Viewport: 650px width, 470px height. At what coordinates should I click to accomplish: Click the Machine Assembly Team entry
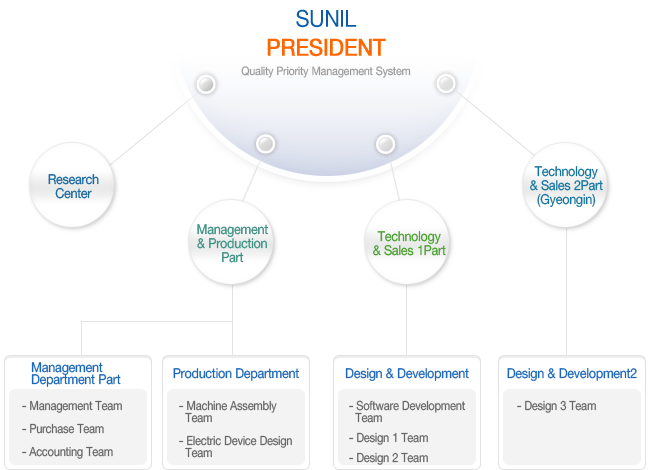(228, 412)
